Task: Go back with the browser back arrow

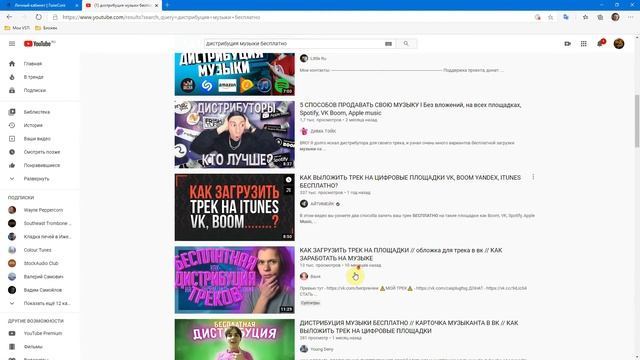Action: pos(9,17)
